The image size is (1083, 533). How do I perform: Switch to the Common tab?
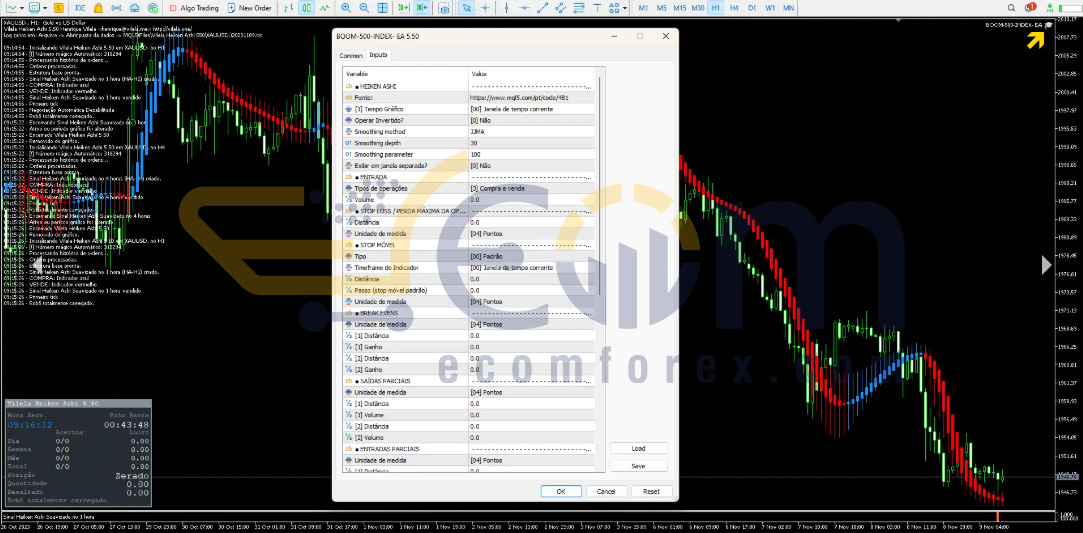point(351,56)
